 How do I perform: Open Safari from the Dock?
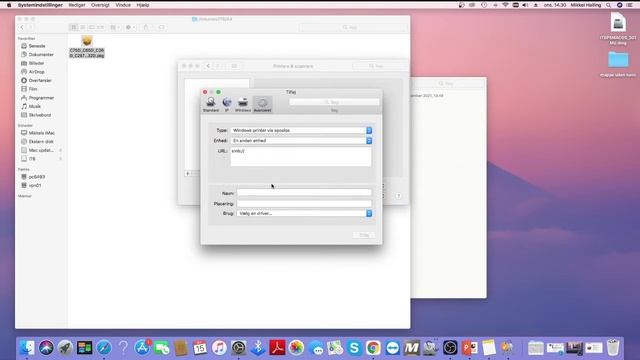[104, 348]
